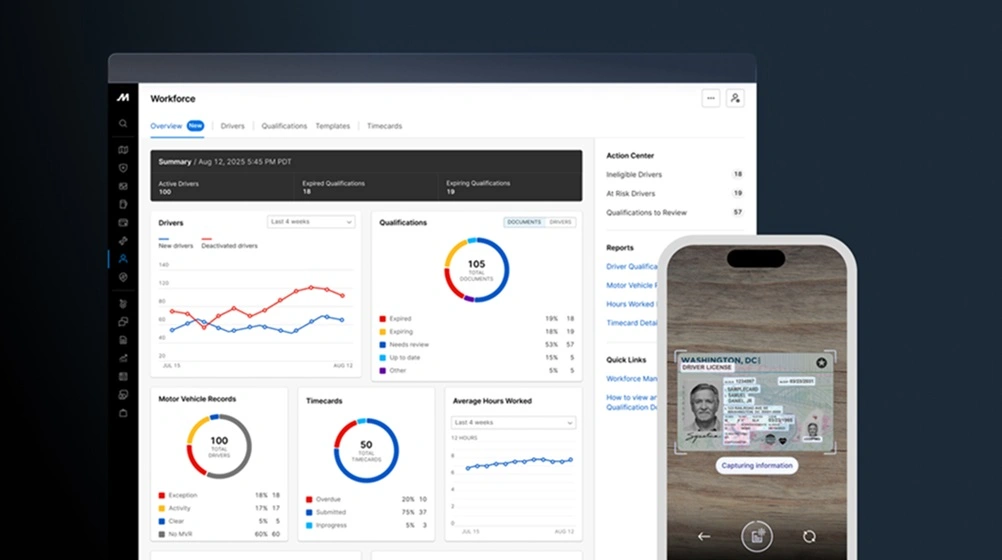Open Average Hours Worked Last 4 weeks dropdown
Screen dimensions: 1002x560
513,423
